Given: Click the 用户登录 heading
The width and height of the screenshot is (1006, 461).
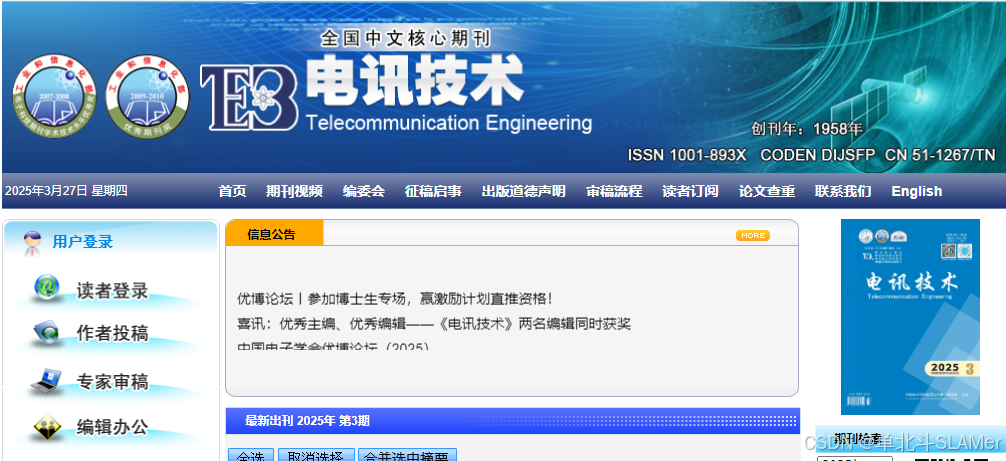Looking at the screenshot, I should click(83, 242).
